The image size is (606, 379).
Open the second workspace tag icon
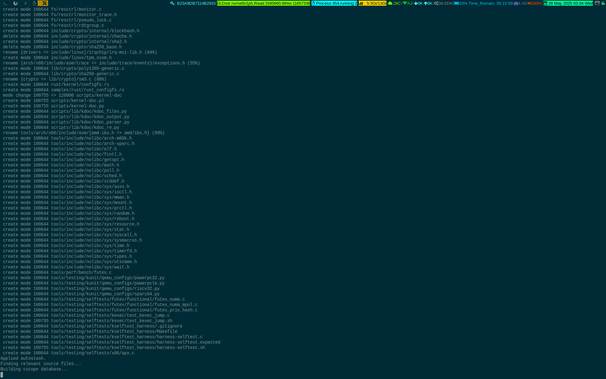point(15,3)
